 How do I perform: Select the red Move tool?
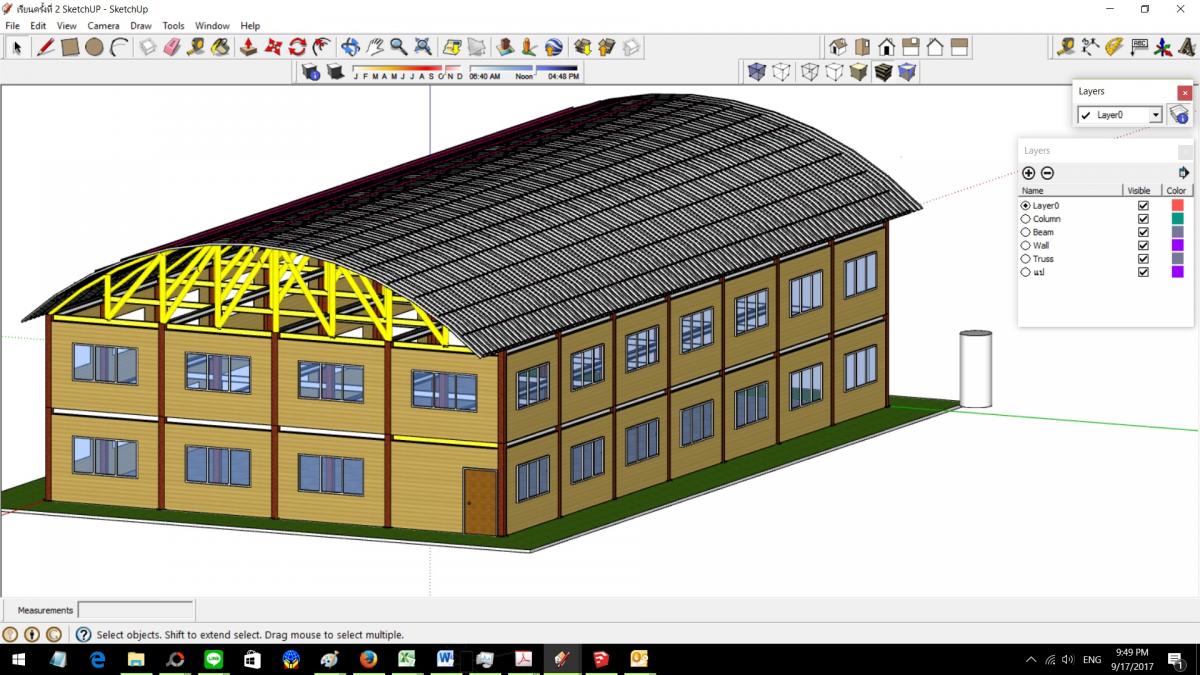click(x=273, y=47)
